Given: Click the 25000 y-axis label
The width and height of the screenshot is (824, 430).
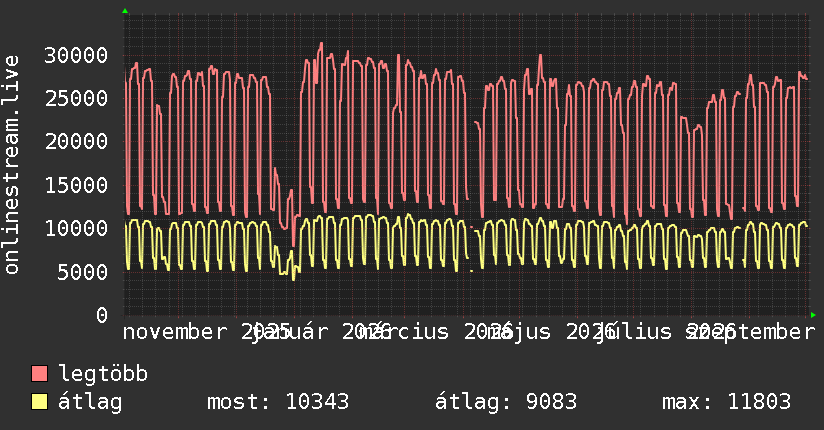Looking at the screenshot, I should 76,98.
